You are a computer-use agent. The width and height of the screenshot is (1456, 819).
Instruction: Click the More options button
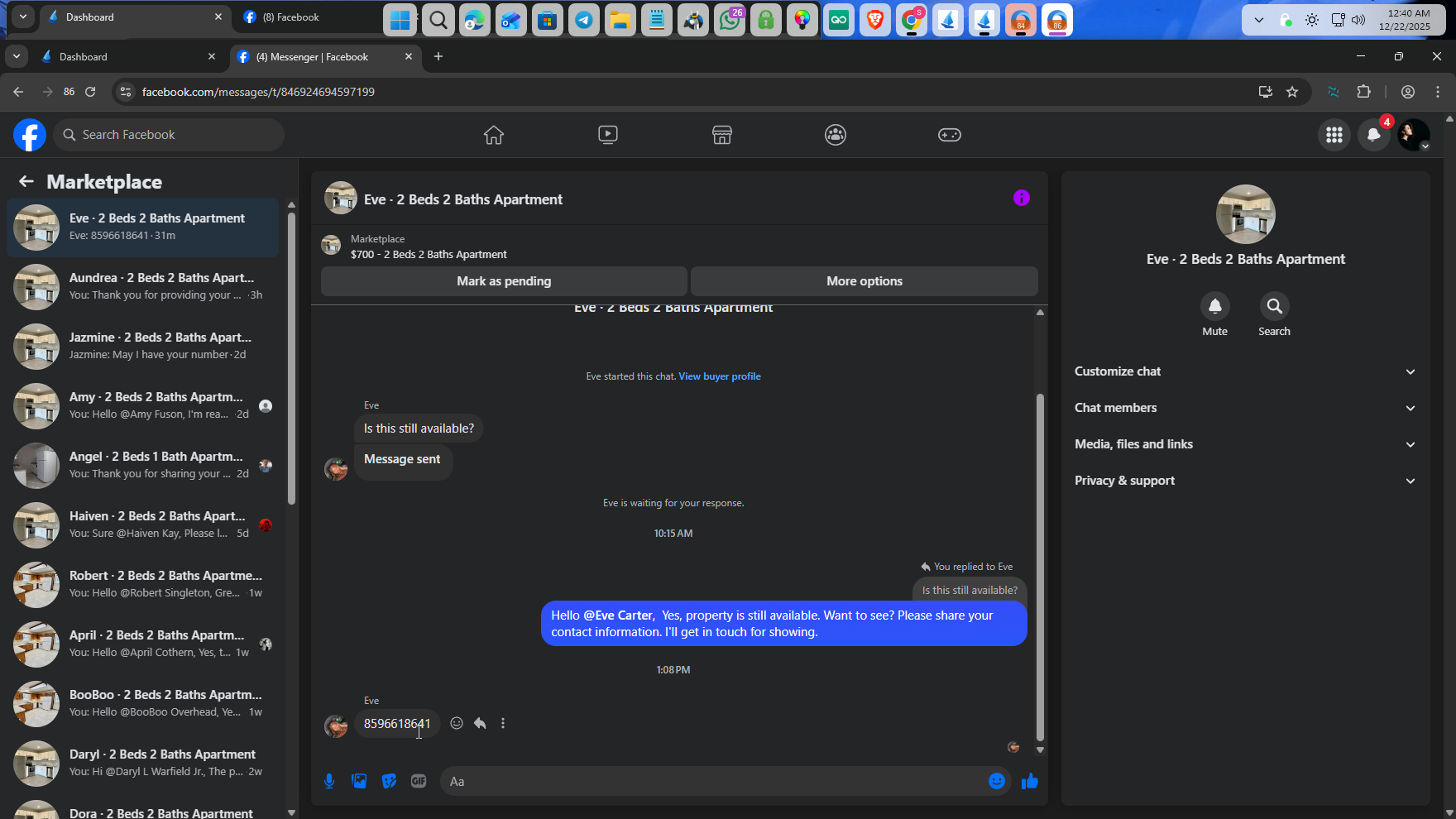click(x=864, y=281)
